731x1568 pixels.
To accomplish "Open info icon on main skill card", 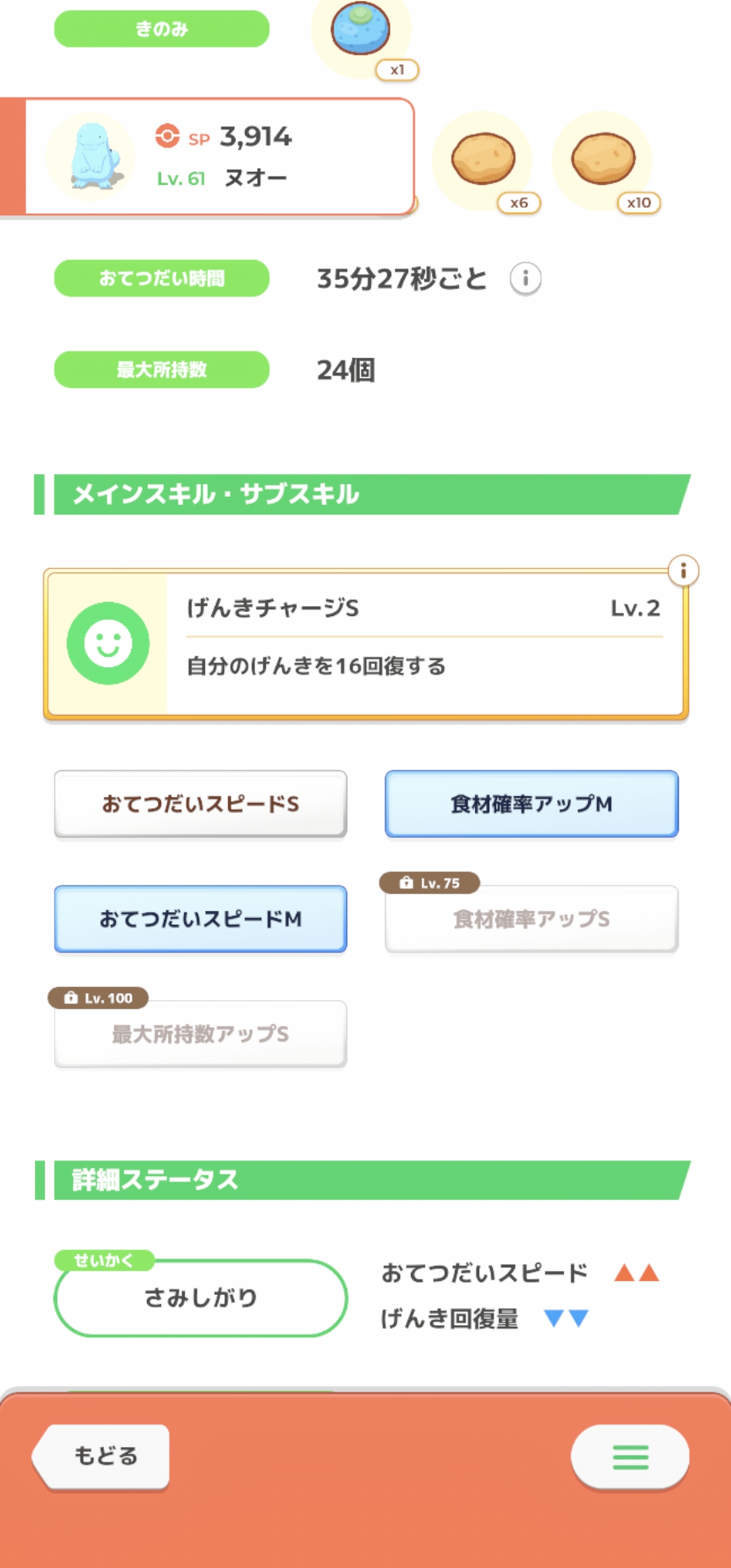I will point(683,571).
